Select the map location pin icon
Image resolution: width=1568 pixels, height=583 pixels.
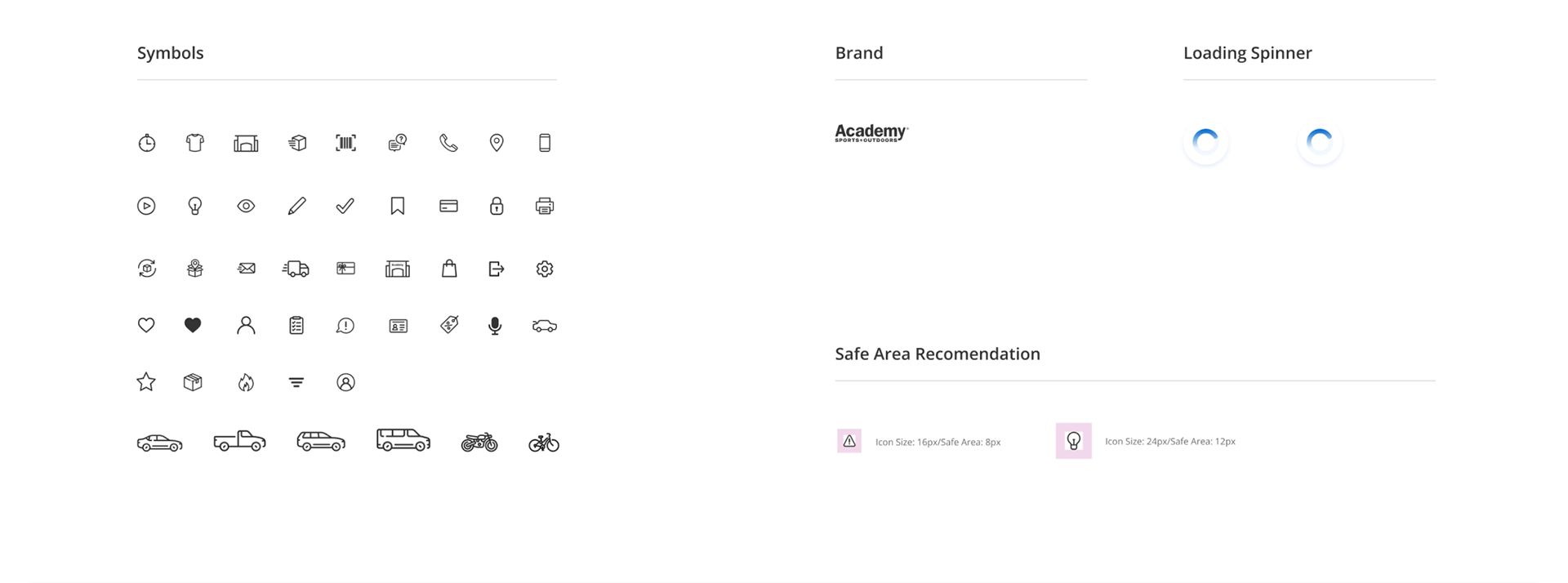[497, 143]
